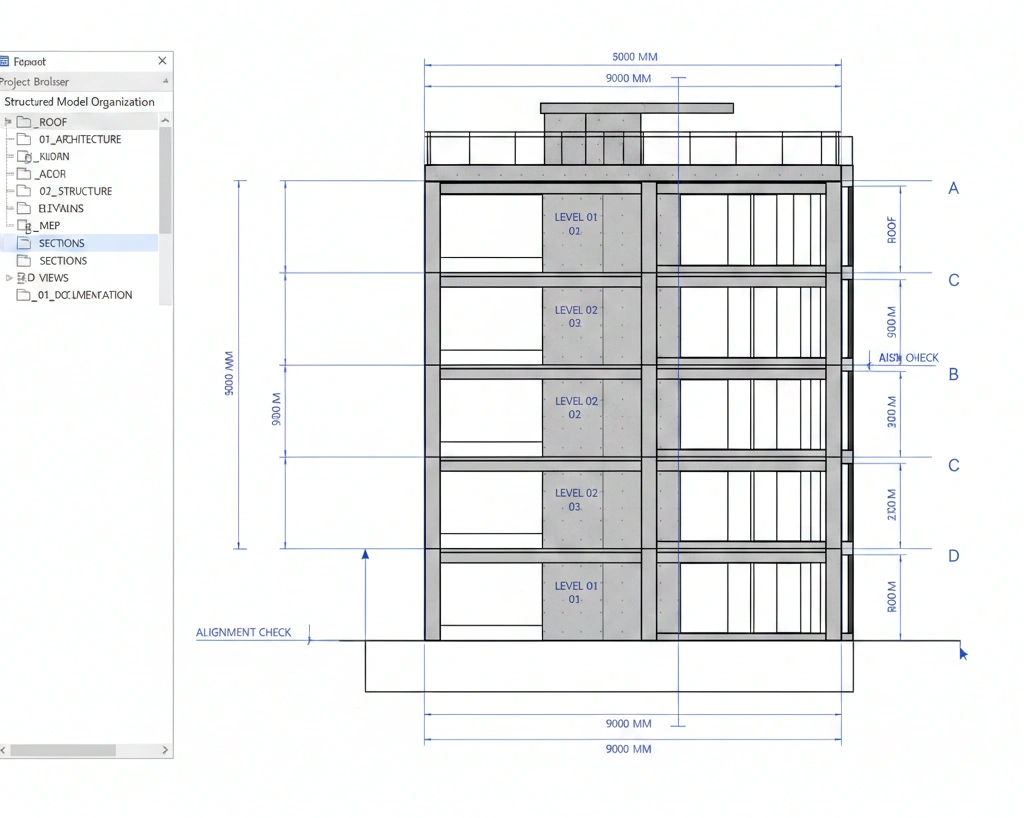1024x818 pixels.
Task: Click the horizontal scrollbar left arrow
Action: 3,750
